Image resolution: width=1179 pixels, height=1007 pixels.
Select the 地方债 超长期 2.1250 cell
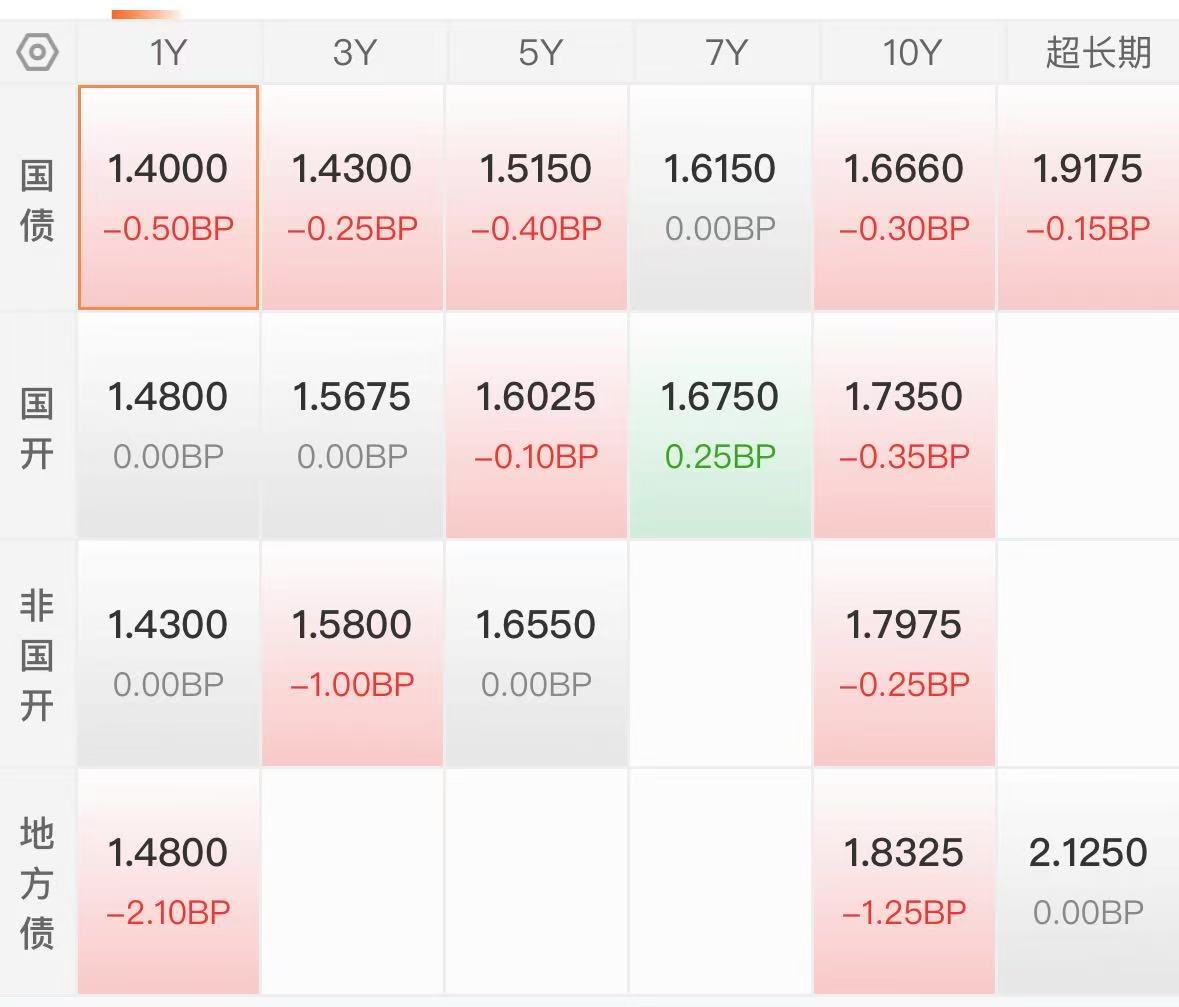coord(1088,881)
